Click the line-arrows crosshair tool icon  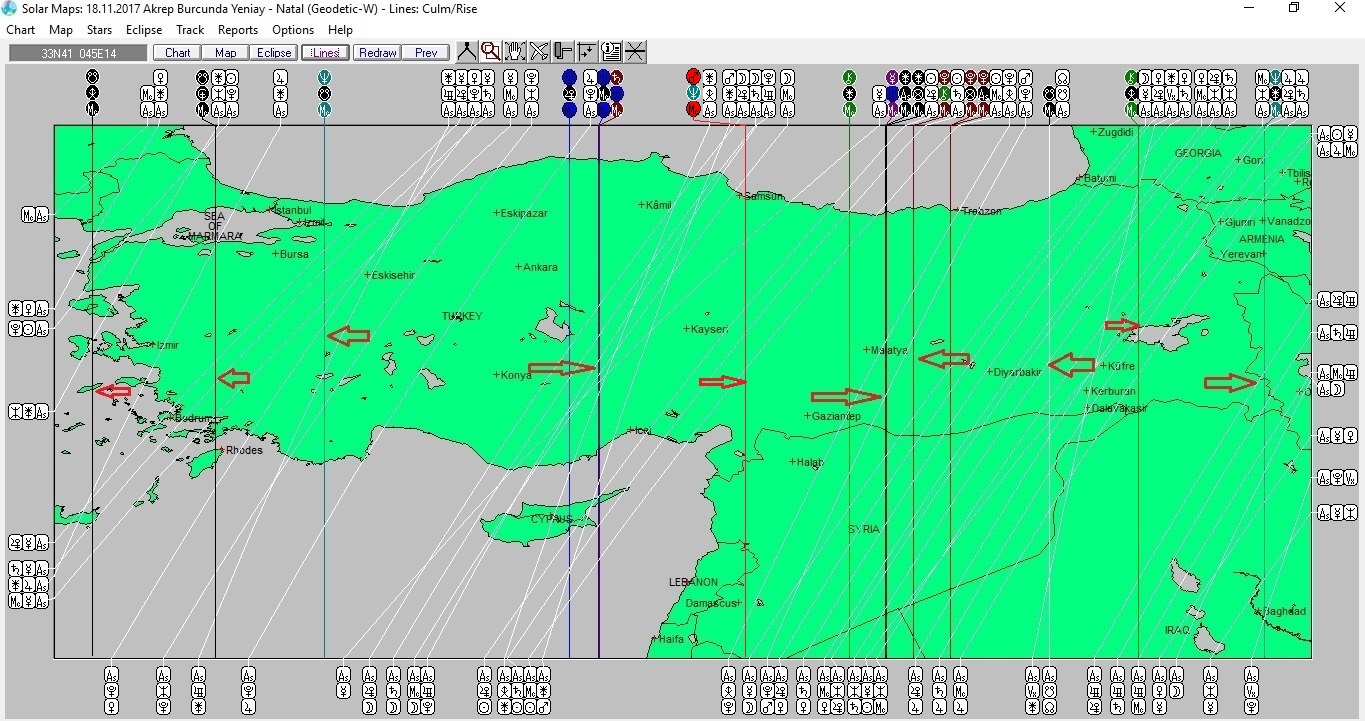click(x=587, y=52)
